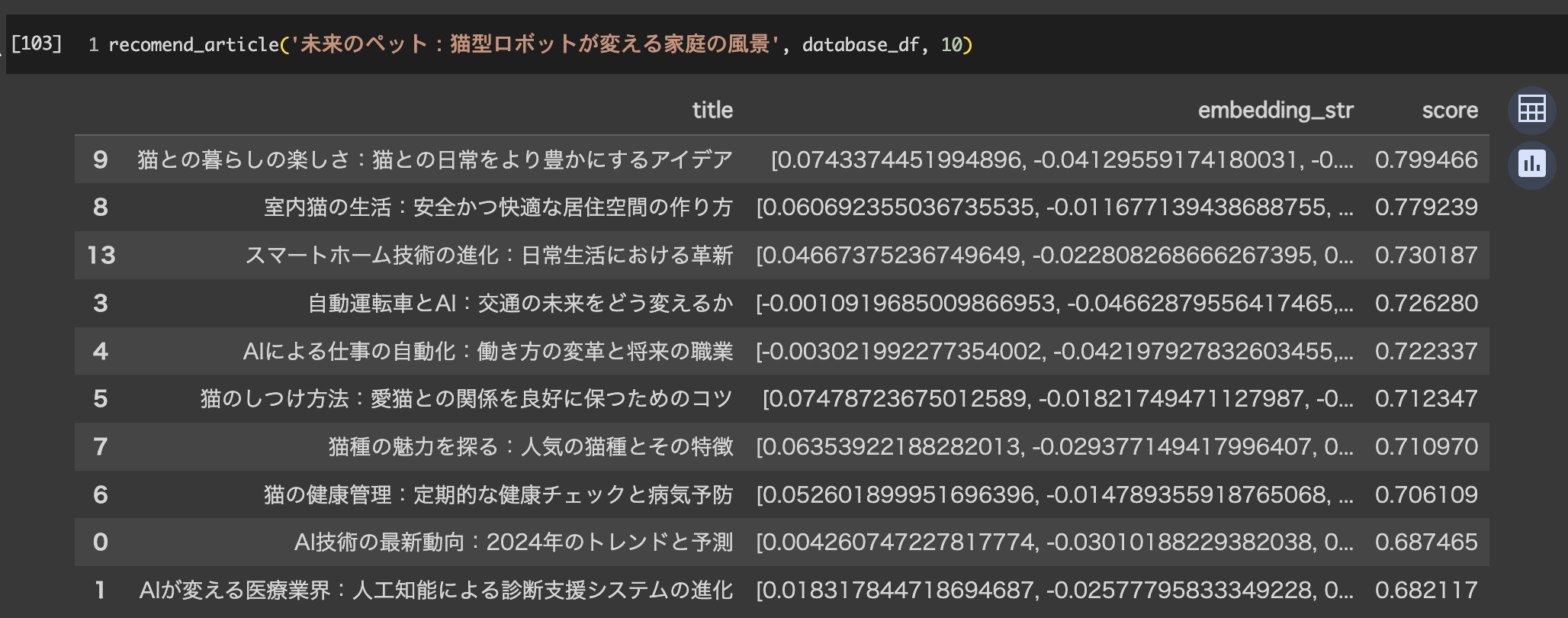
Task: Click the embedding starting with [0.018317844718694687
Action: [x=1054, y=590]
